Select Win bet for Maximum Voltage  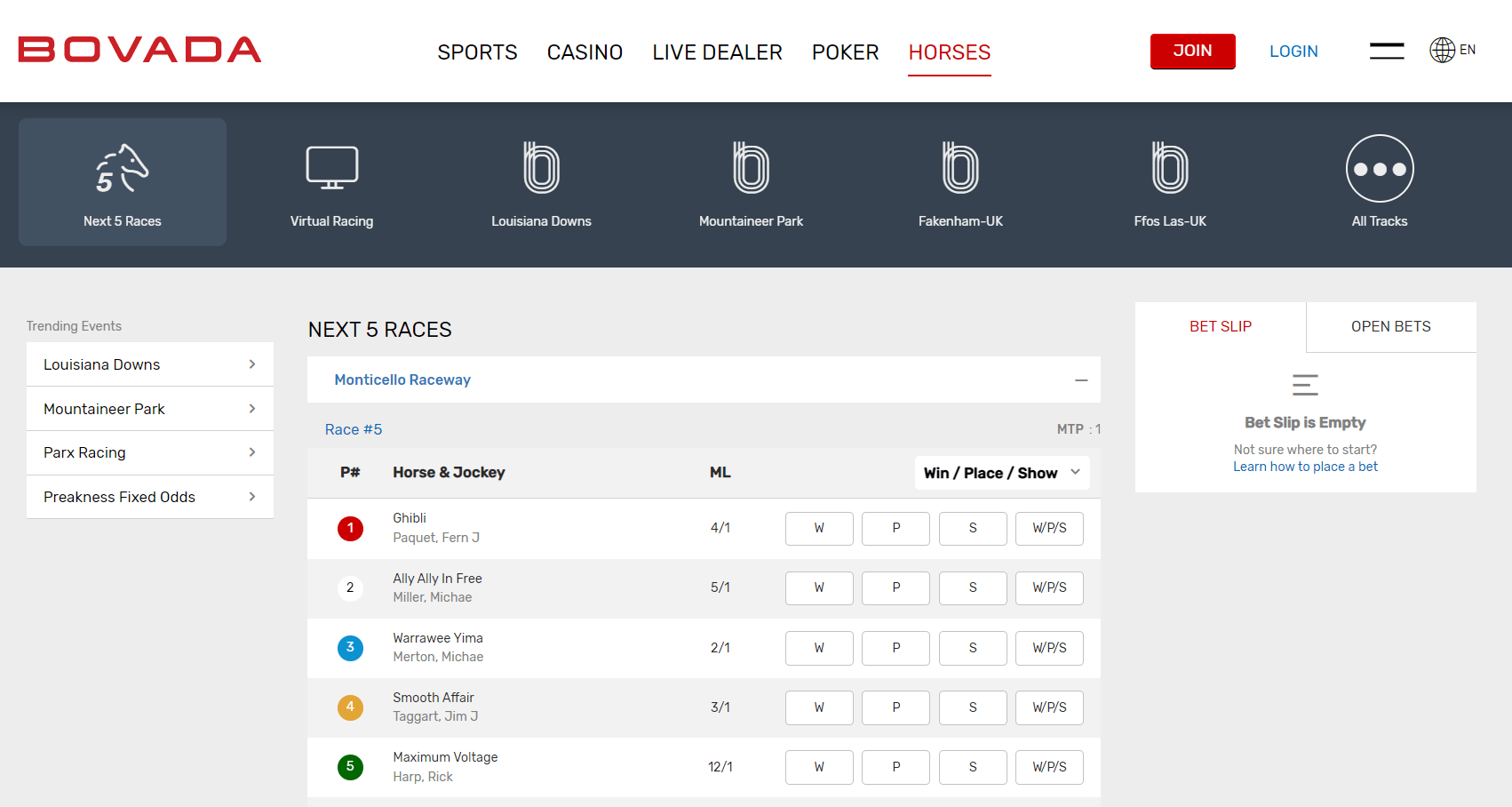pyautogui.click(x=819, y=767)
